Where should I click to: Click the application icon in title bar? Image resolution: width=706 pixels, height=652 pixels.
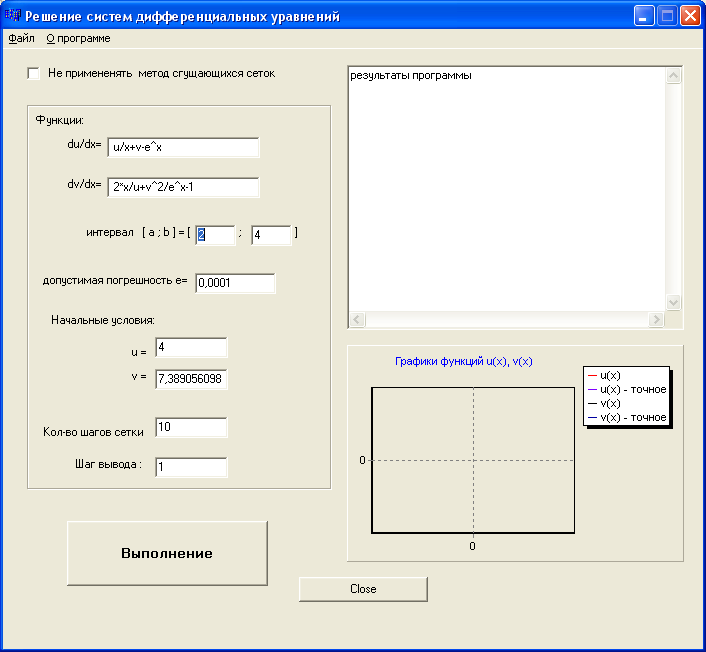(x=13, y=15)
